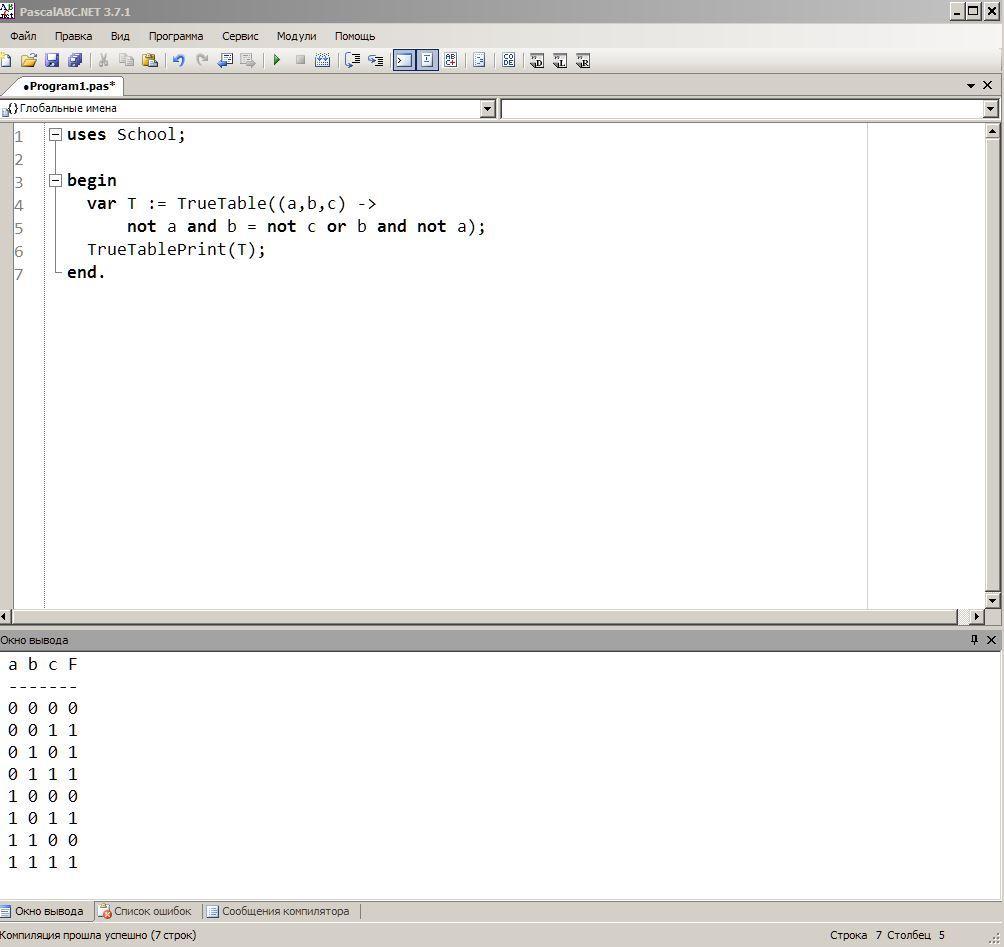Run the program with green arrow
Image resolution: width=1004 pixels, height=947 pixels.
click(x=277, y=60)
